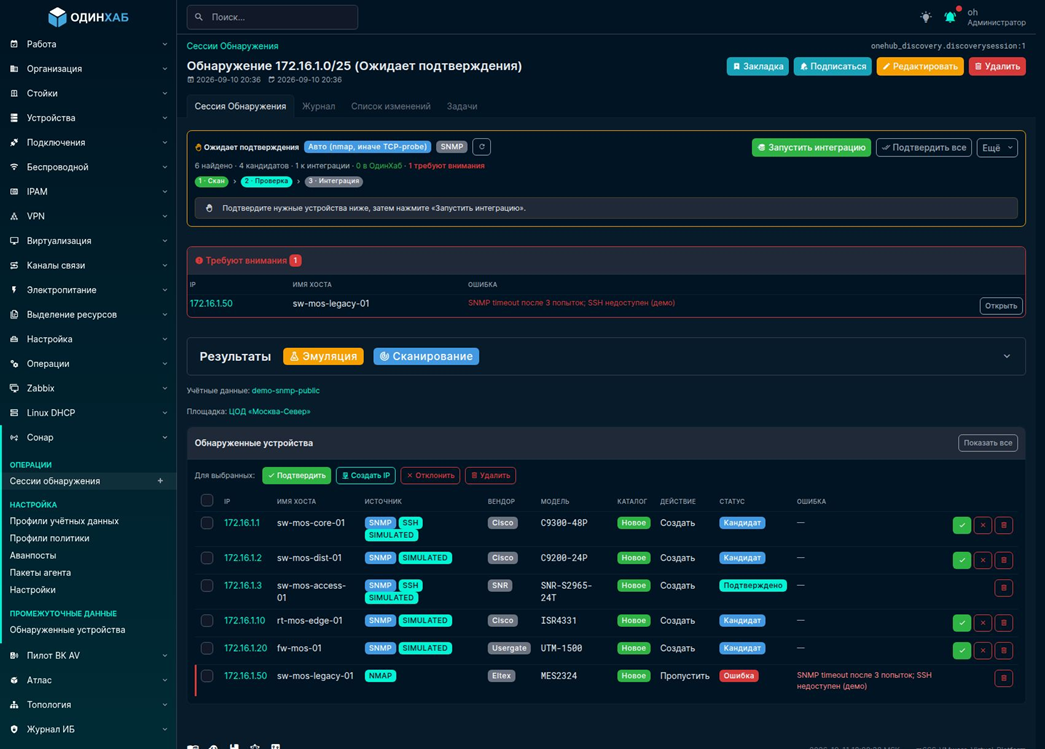1045x749 pixels.
Task: Expand the IPAM sidebar section
Action: (x=88, y=192)
